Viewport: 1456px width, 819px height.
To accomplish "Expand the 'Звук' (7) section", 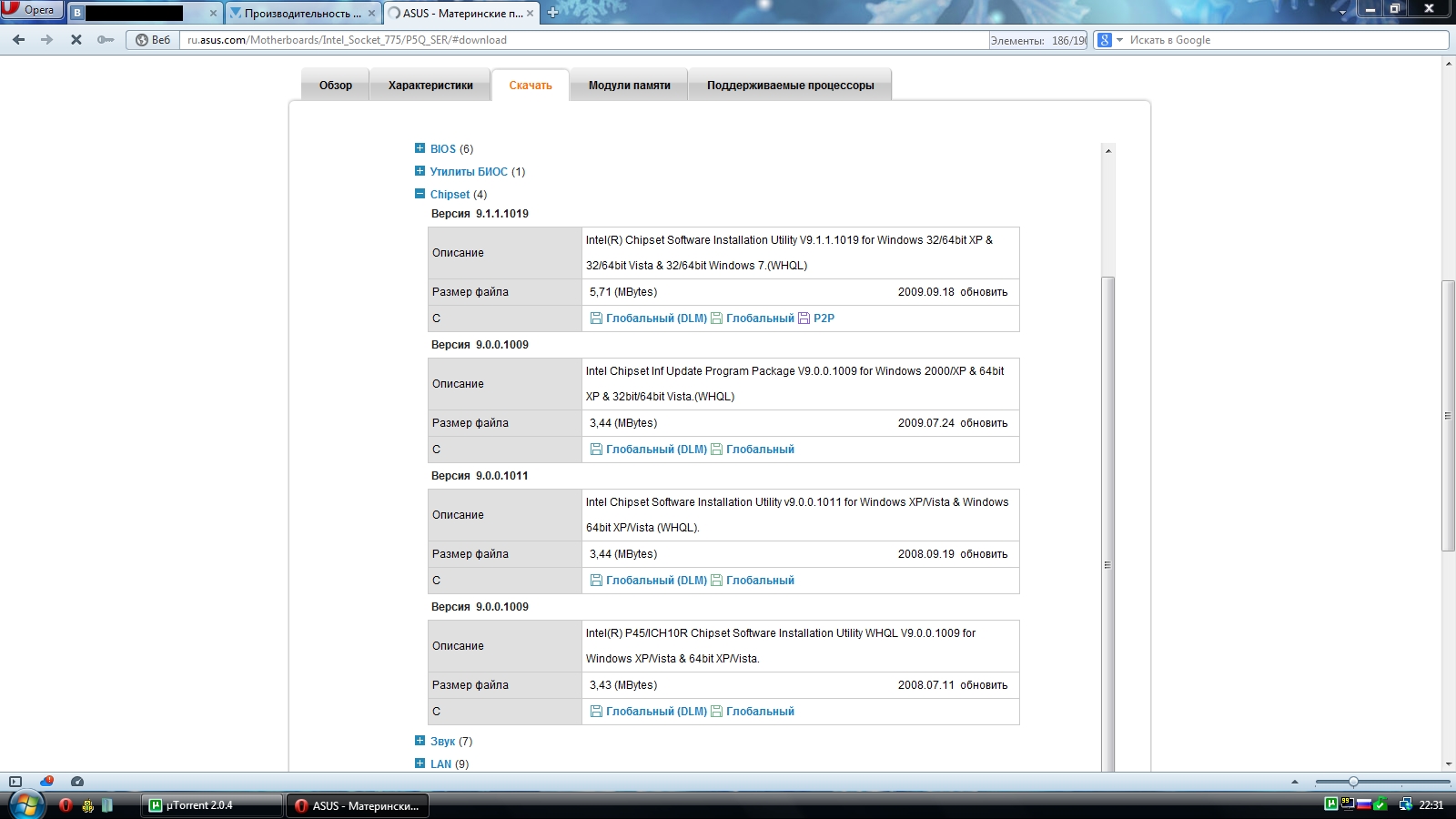I will (x=420, y=741).
